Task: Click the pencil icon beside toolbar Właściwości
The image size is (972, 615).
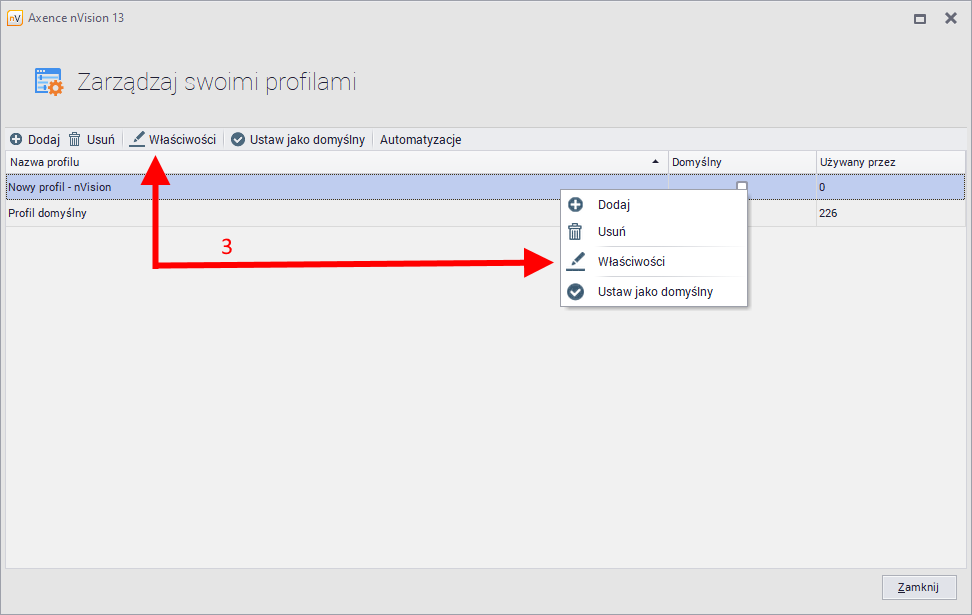Action: click(138, 140)
